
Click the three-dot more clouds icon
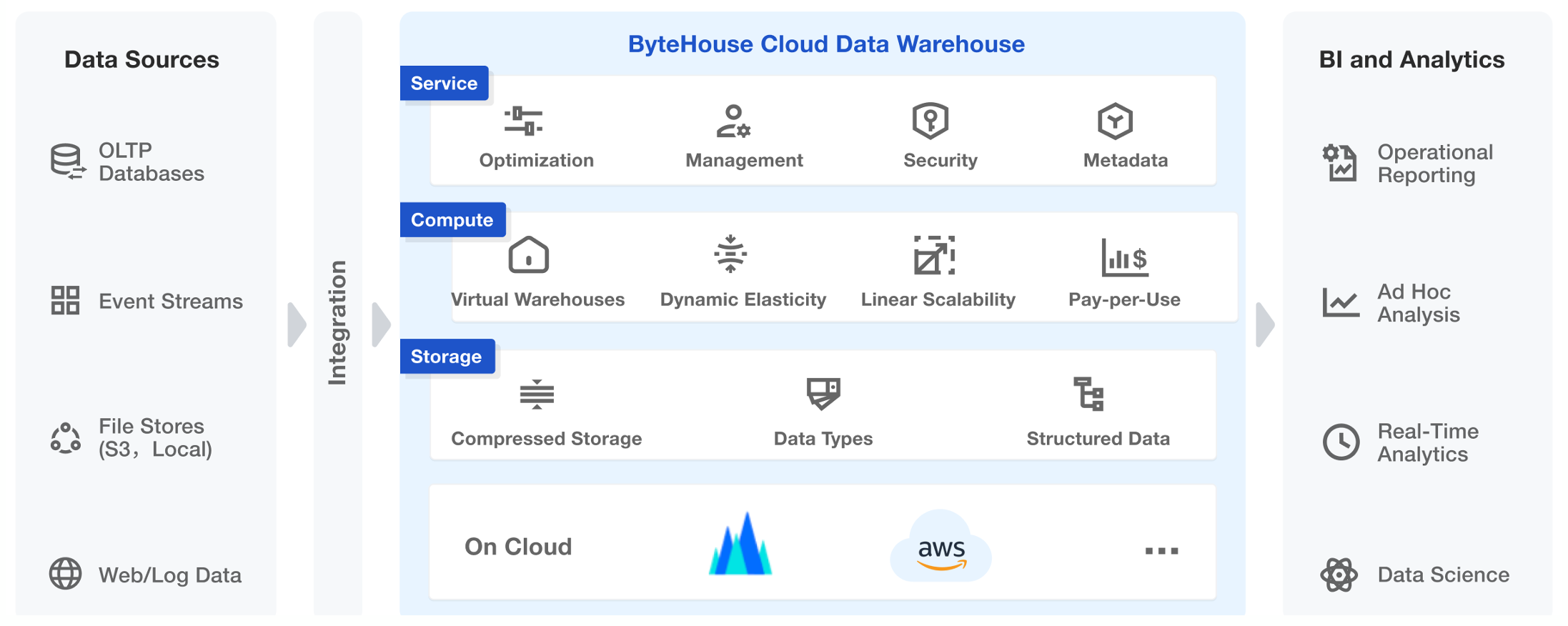coord(1161,550)
